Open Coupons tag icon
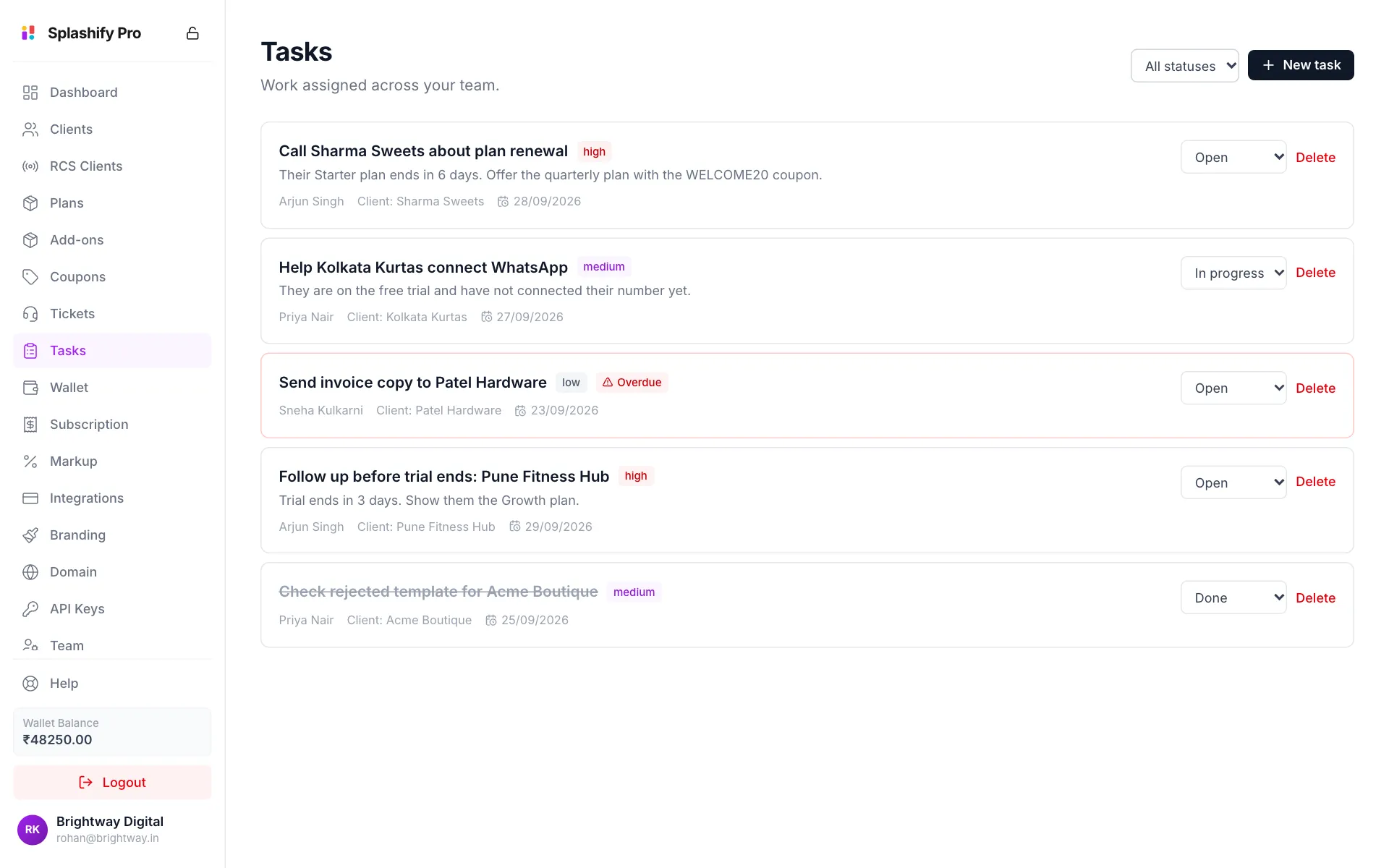1389x868 pixels. (x=30, y=277)
